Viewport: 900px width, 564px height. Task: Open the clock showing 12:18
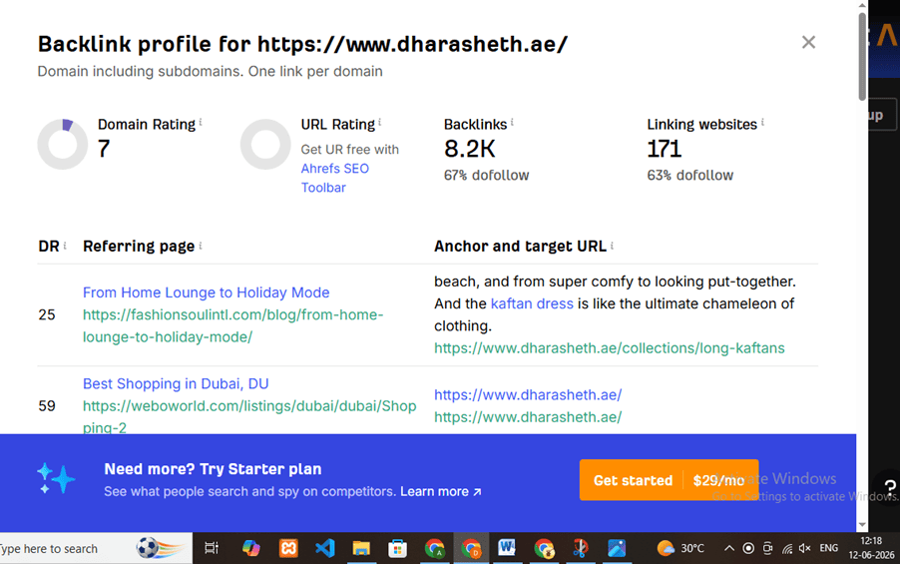(871, 548)
